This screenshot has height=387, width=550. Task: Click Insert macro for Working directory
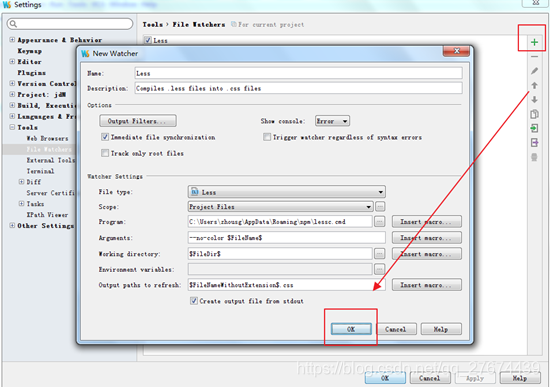(427, 254)
